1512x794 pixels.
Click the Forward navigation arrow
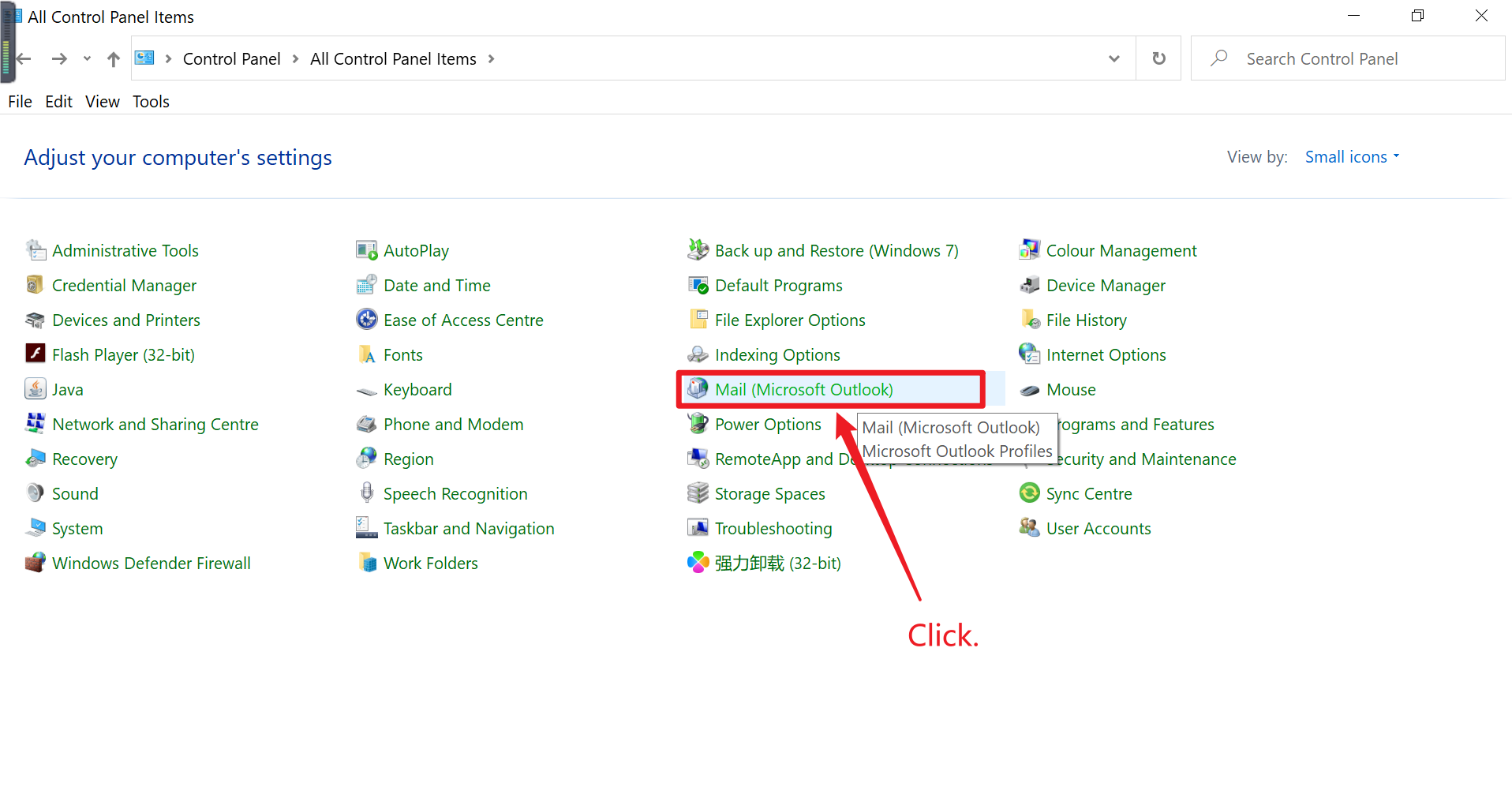59,58
